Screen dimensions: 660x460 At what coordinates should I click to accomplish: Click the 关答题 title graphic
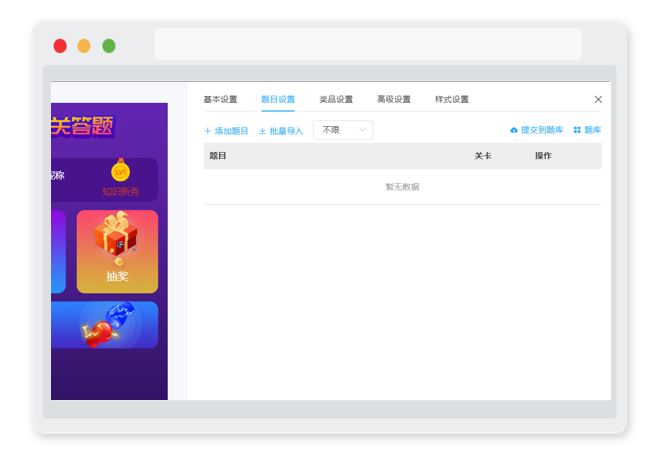(83, 126)
